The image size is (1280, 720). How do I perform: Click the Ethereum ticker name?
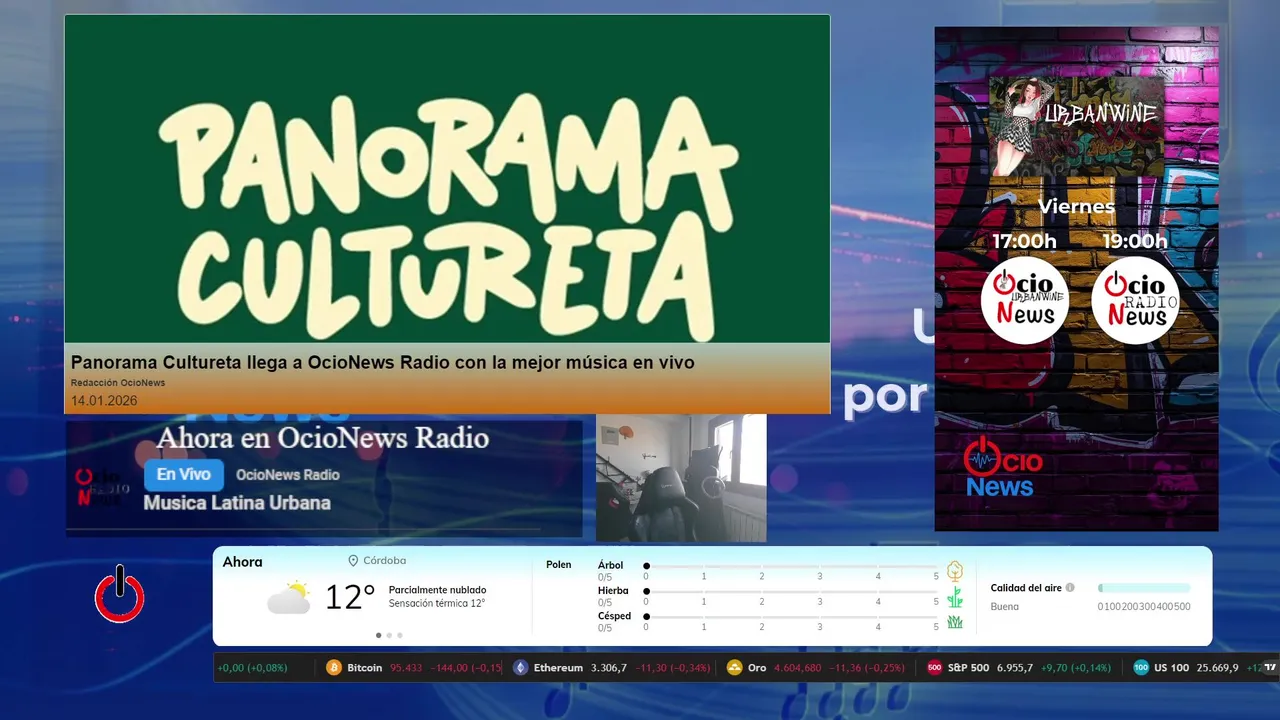point(558,668)
